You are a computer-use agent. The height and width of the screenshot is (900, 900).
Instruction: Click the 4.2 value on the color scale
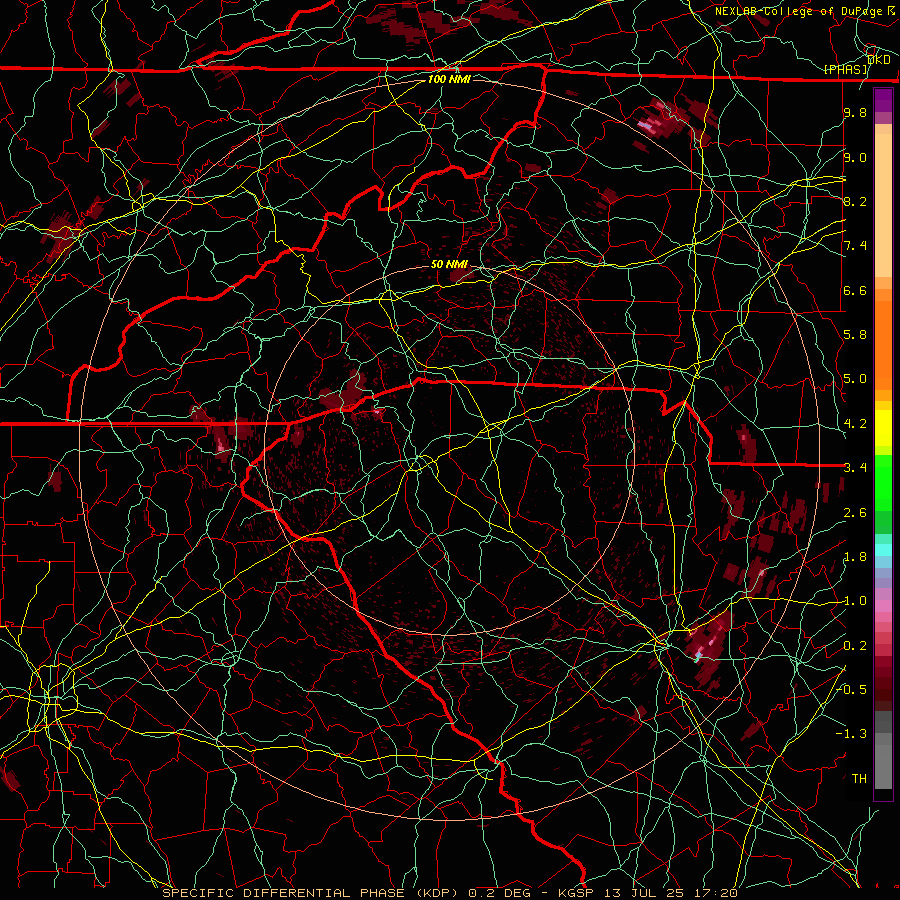[855, 424]
